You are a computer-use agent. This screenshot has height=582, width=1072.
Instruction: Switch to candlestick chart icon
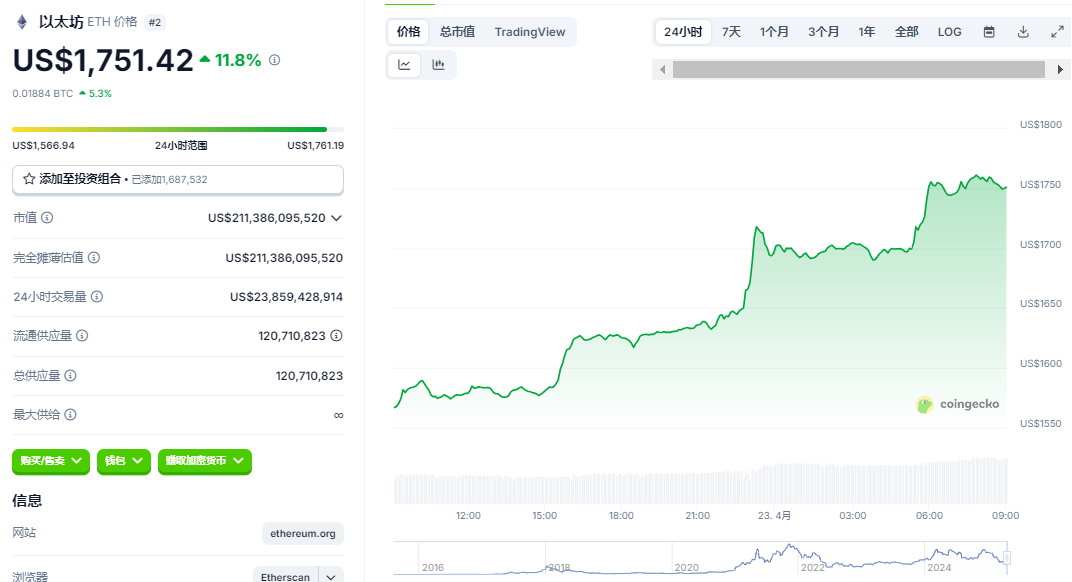point(438,65)
